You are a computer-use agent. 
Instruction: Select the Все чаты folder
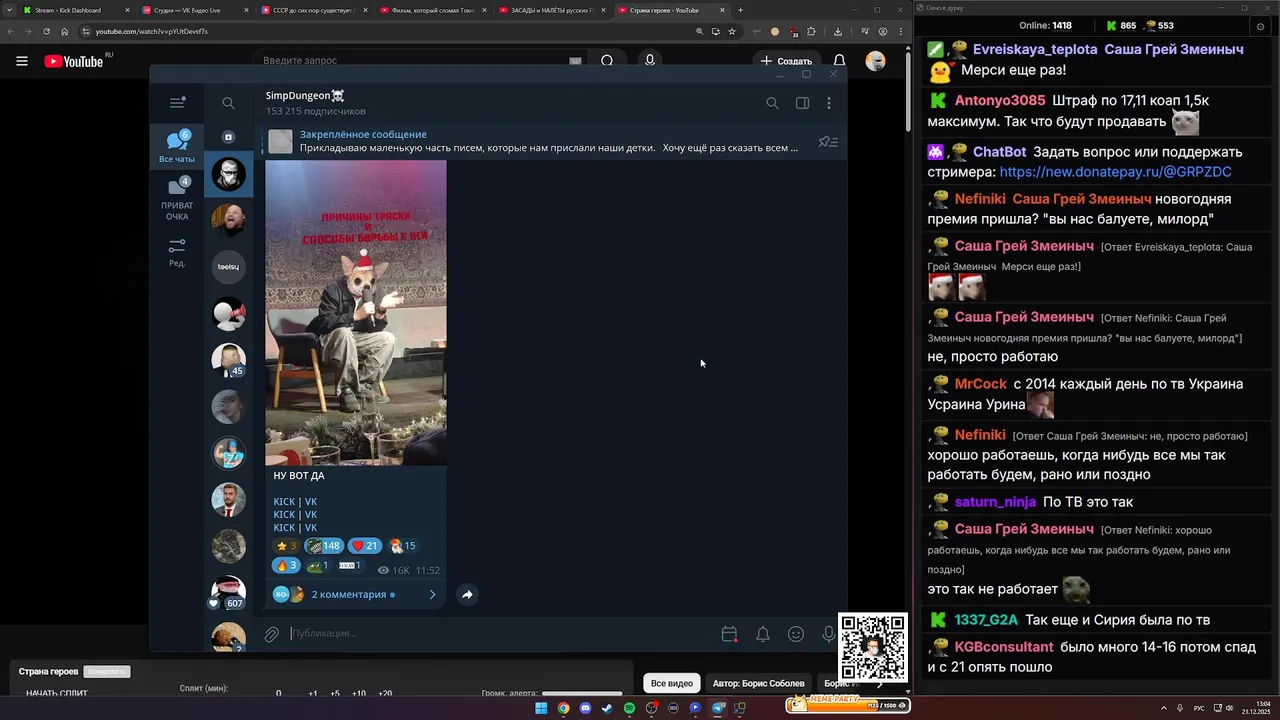point(177,146)
